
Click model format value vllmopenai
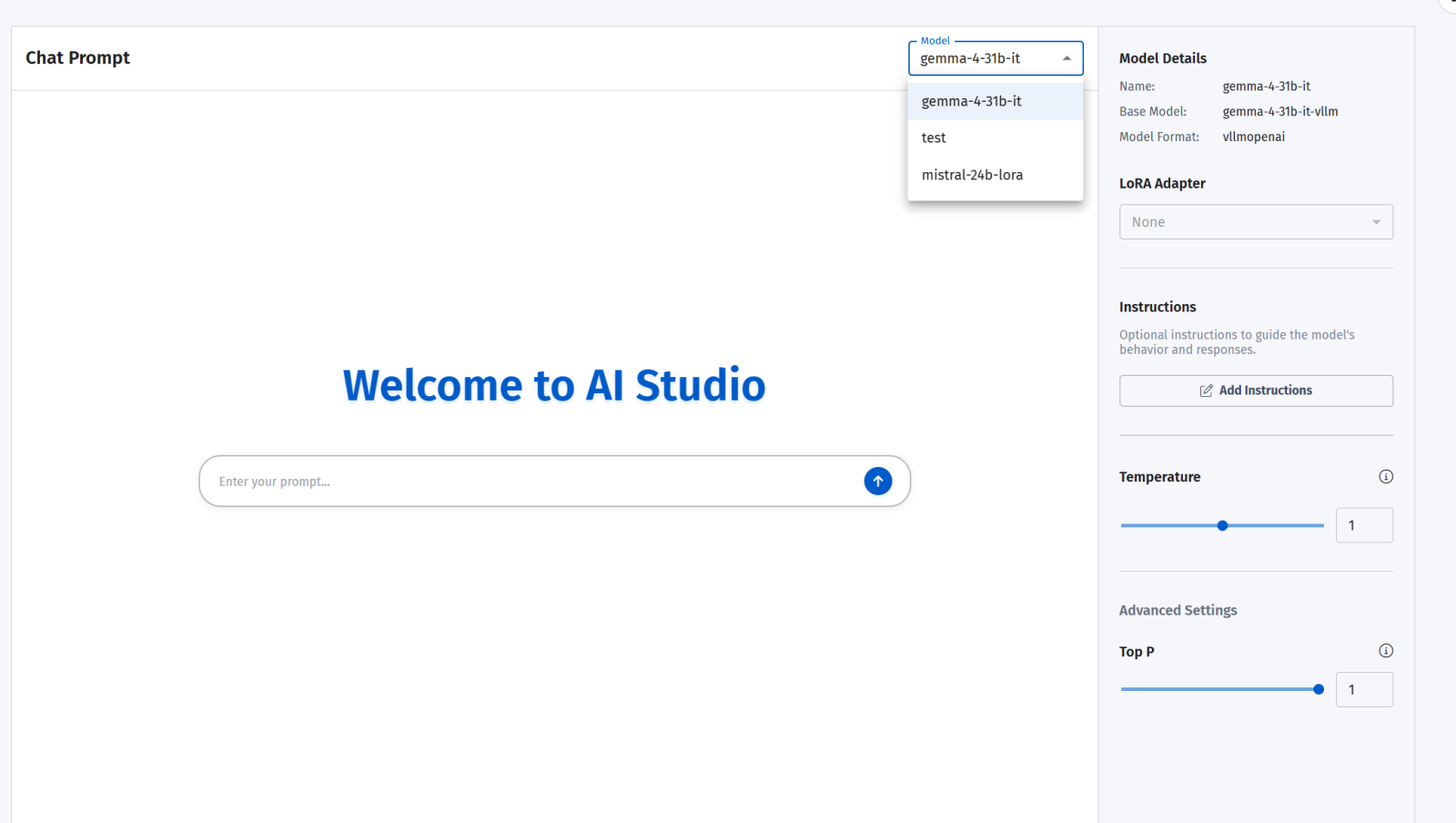pos(1254,137)
